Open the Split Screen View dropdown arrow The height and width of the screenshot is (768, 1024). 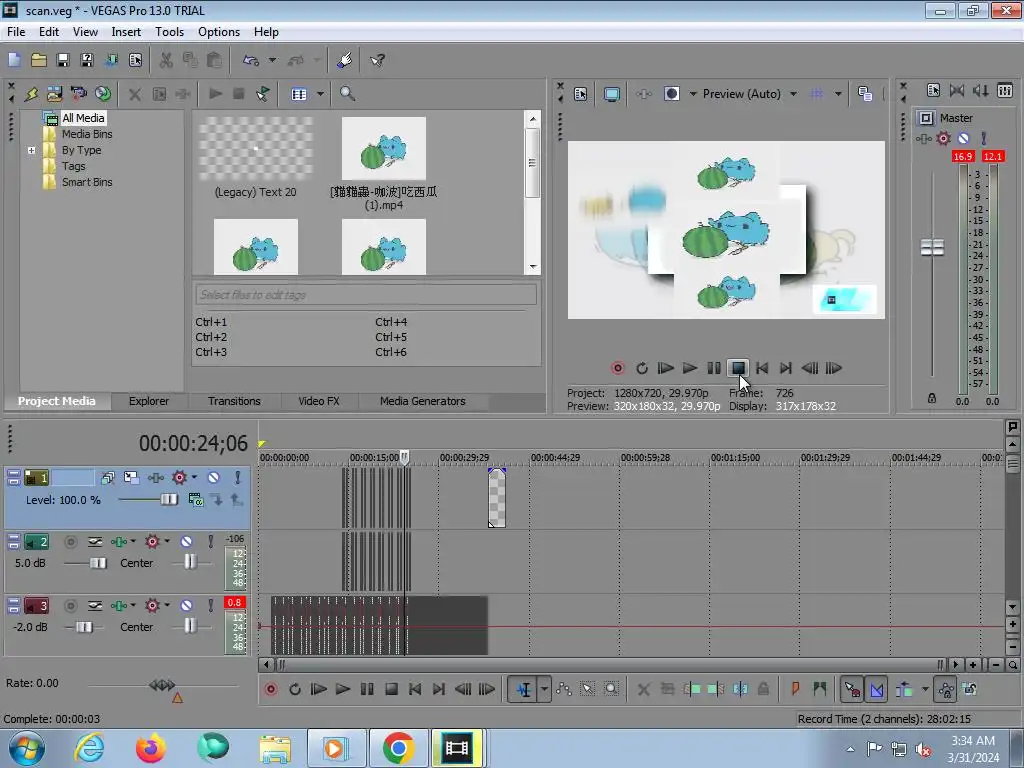693,94
